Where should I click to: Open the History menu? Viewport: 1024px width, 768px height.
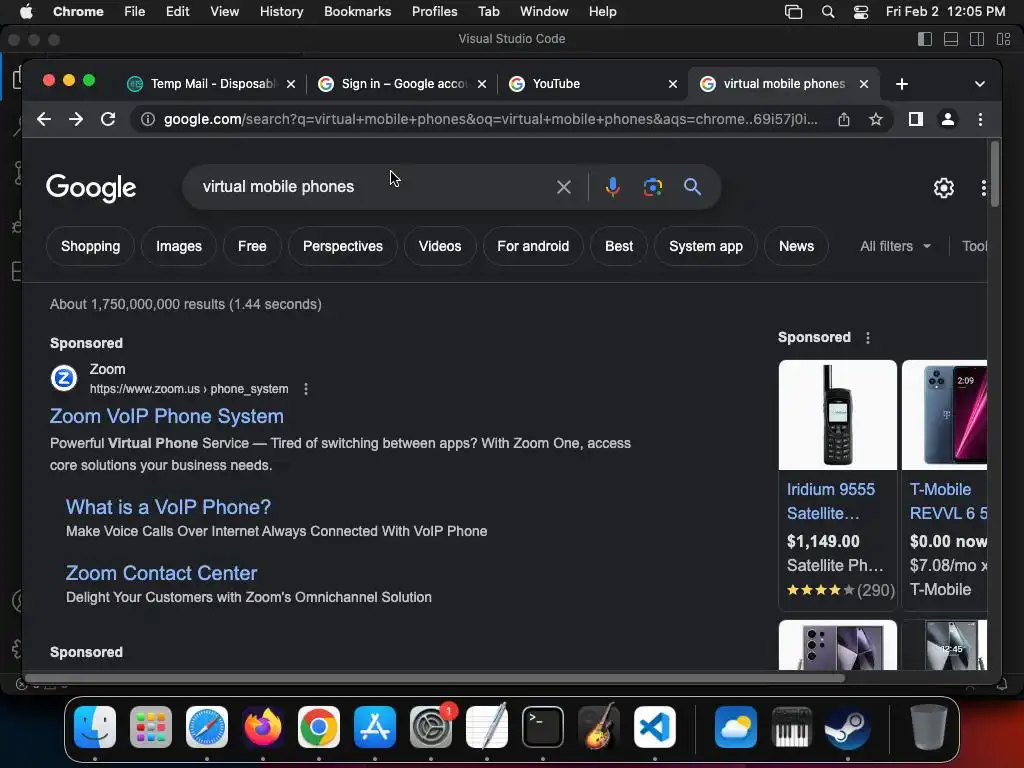[281, 12]
